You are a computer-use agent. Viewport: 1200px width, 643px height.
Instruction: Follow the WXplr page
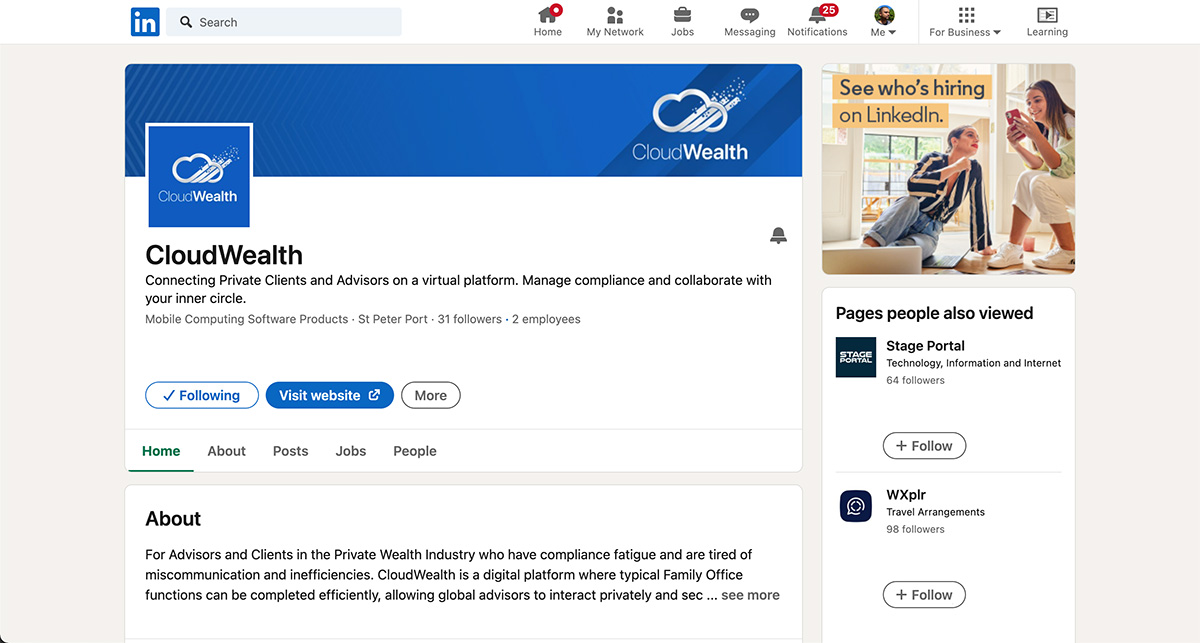(924, 595)
